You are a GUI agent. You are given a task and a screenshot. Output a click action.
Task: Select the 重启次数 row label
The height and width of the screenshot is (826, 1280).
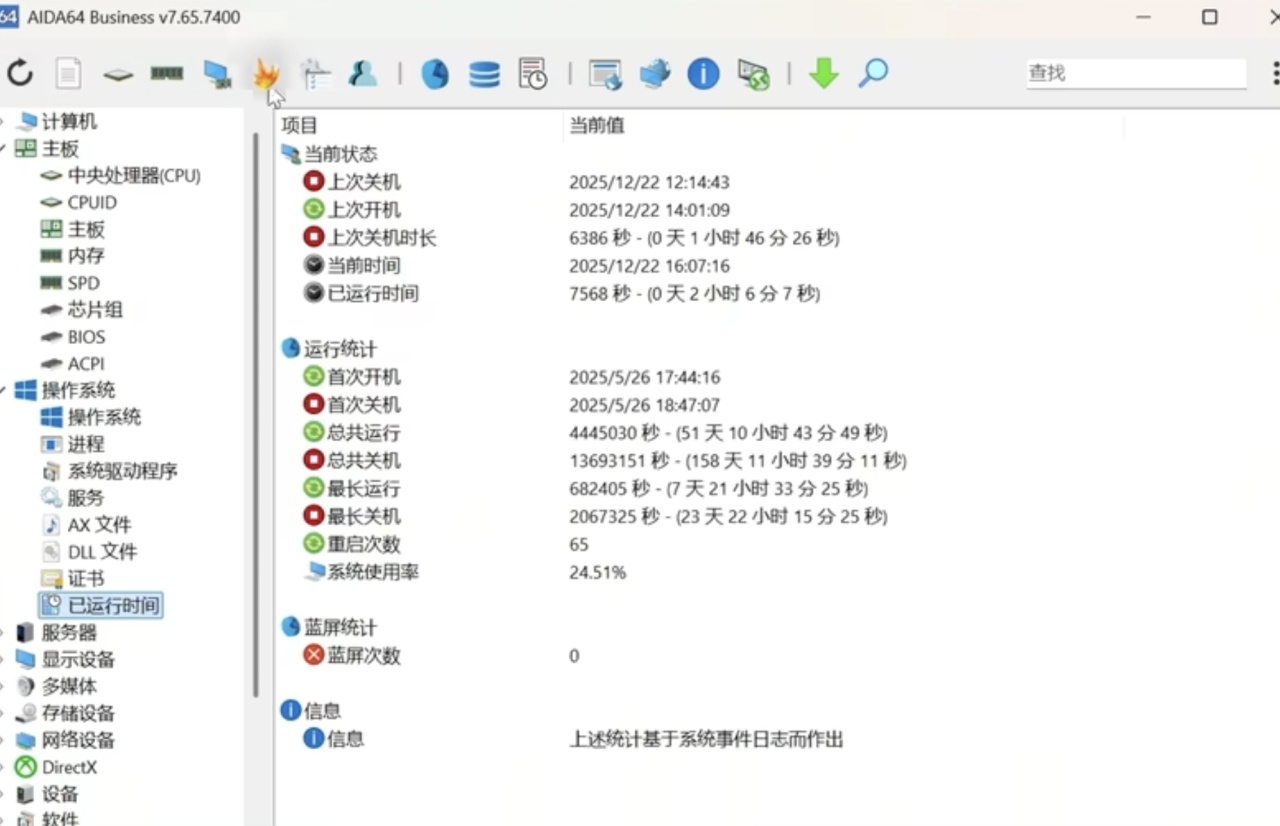pyautogui.click(x=364, y=545)
